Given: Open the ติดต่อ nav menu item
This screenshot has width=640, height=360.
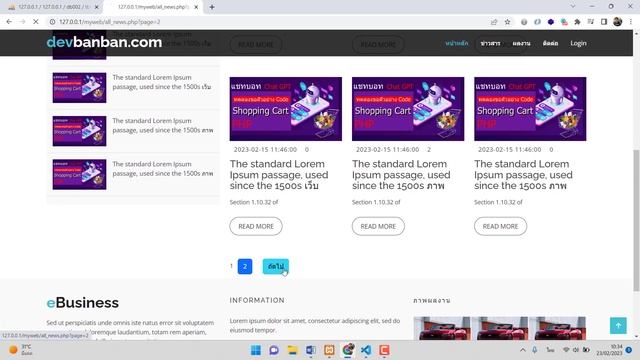Looking at the screenshot, I should click(550, 43).
